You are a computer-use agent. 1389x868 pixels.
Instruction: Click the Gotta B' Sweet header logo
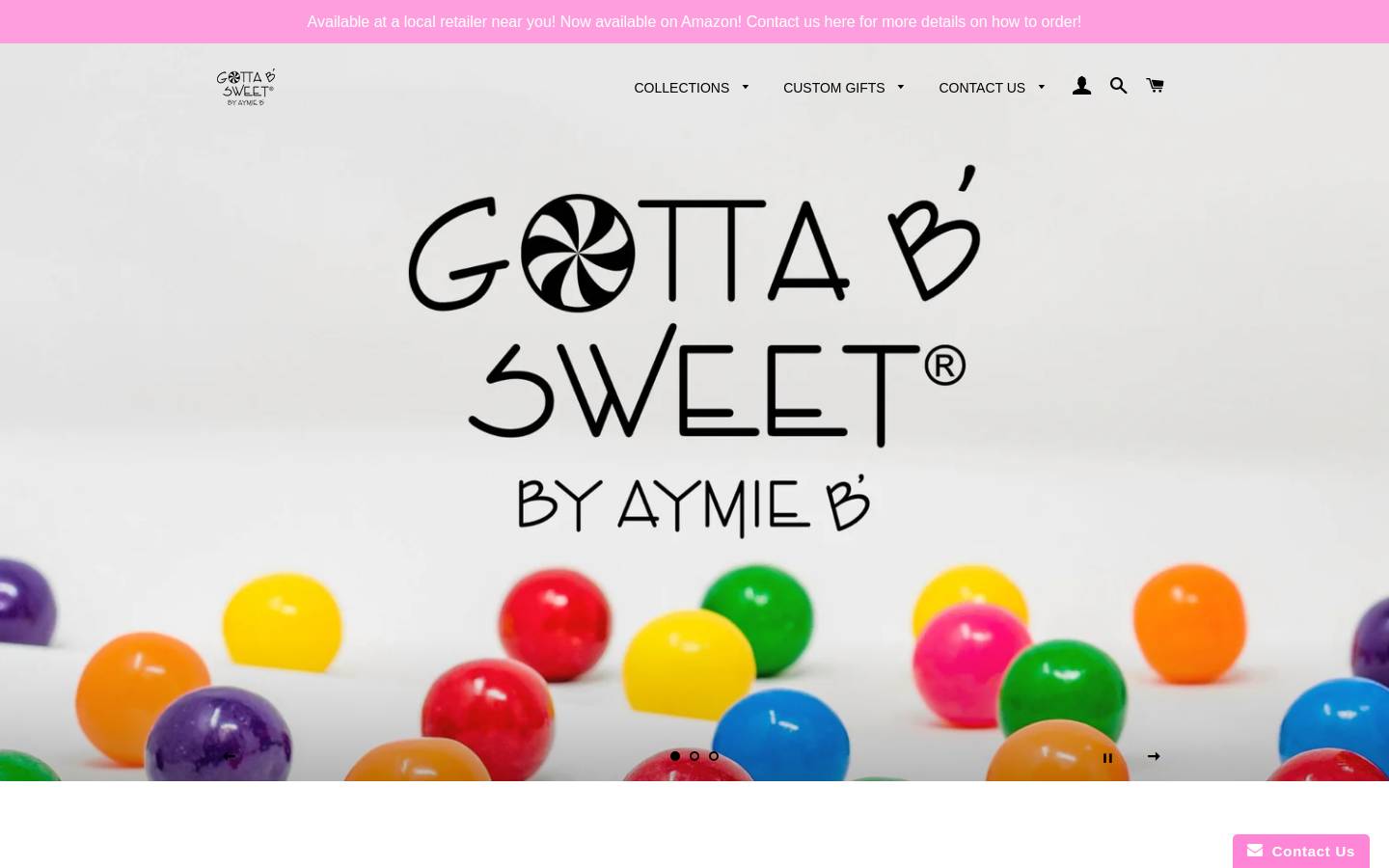tap(246, 87)
